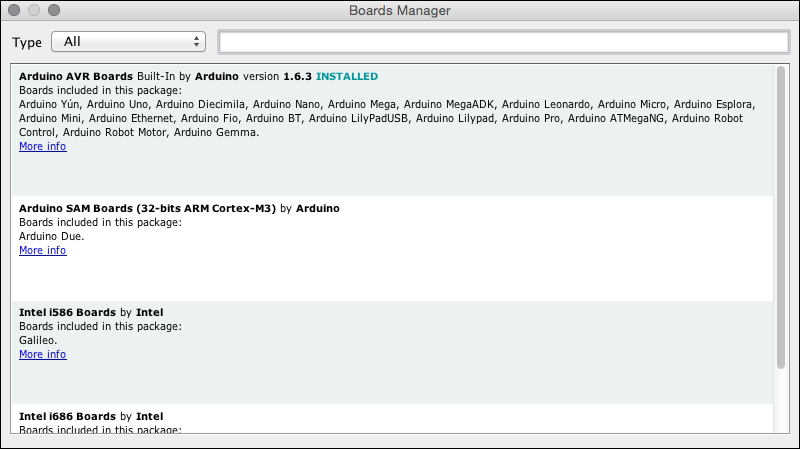Select the Intel i686 Boards package title
Viewport: 800px width, 449px height.
(x=67, y=416)
